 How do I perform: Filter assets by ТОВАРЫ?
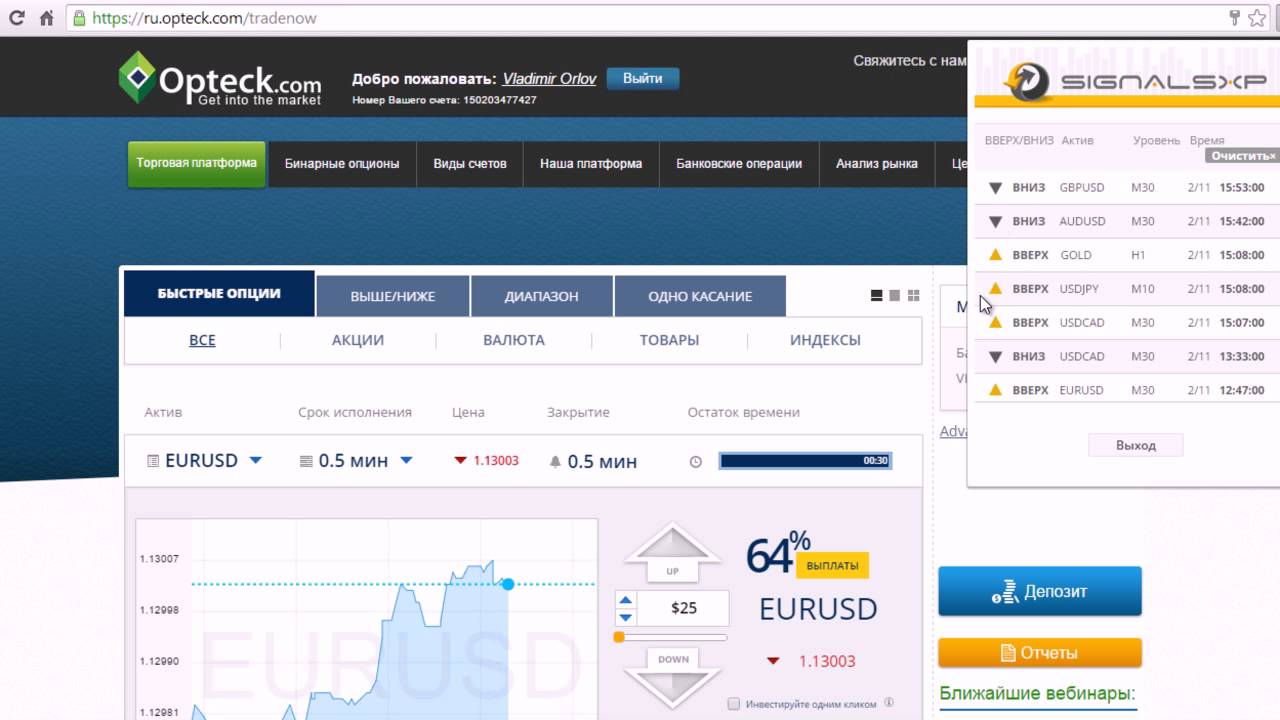[x=669, y=340]
